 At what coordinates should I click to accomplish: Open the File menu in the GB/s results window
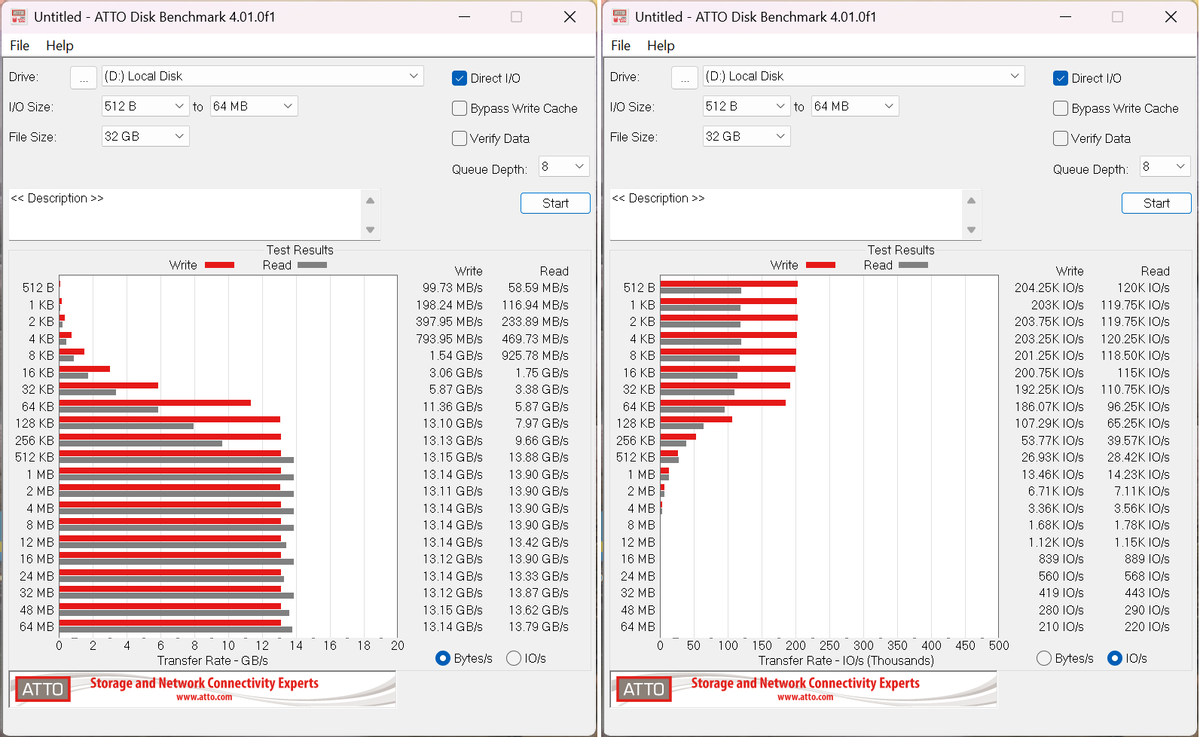click(x=20, y=45)
